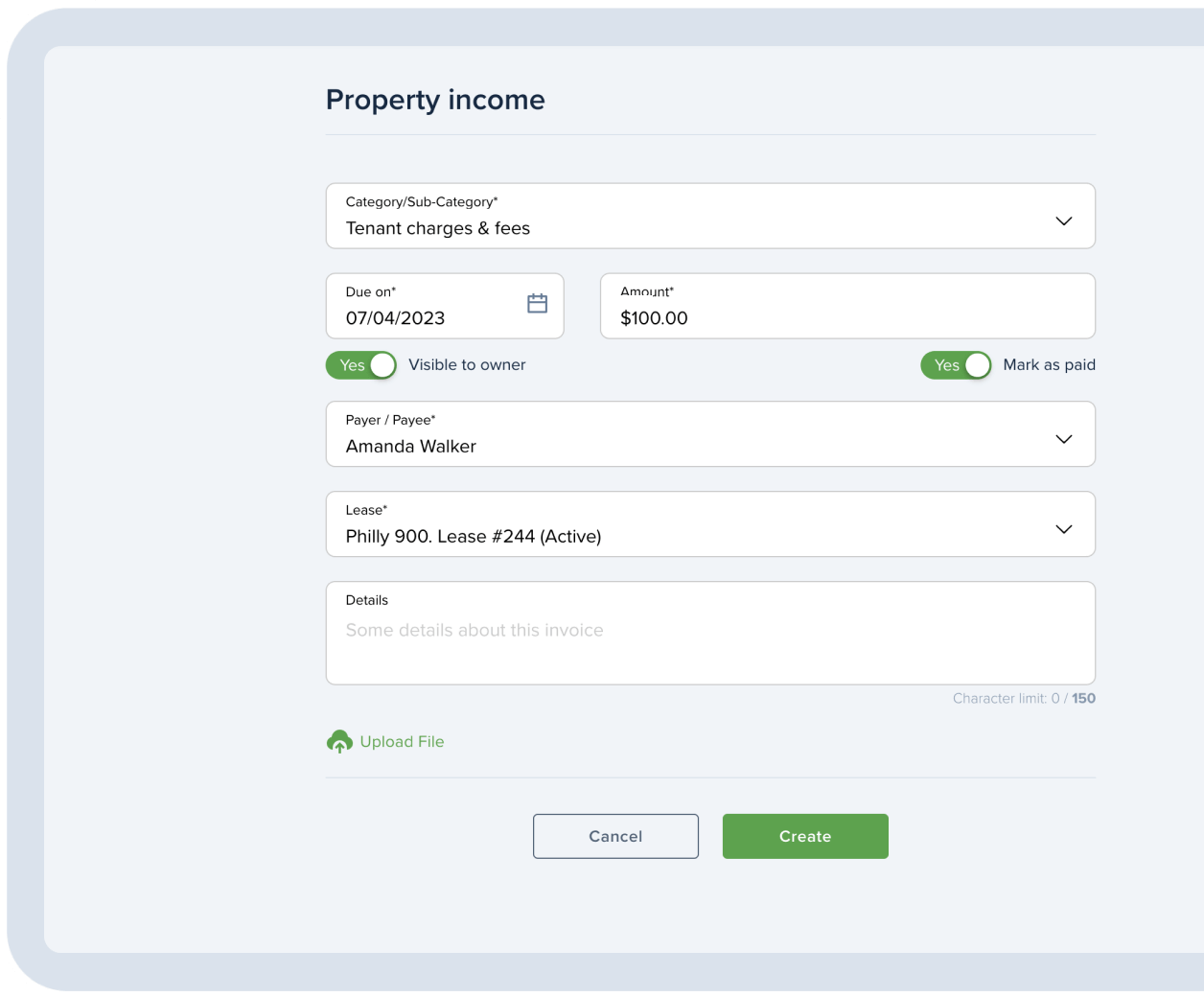Click the chevron beside Amanda Walker
Image resolution: width=1204 pixels, height=997 pixels.
click(1063, 438)
